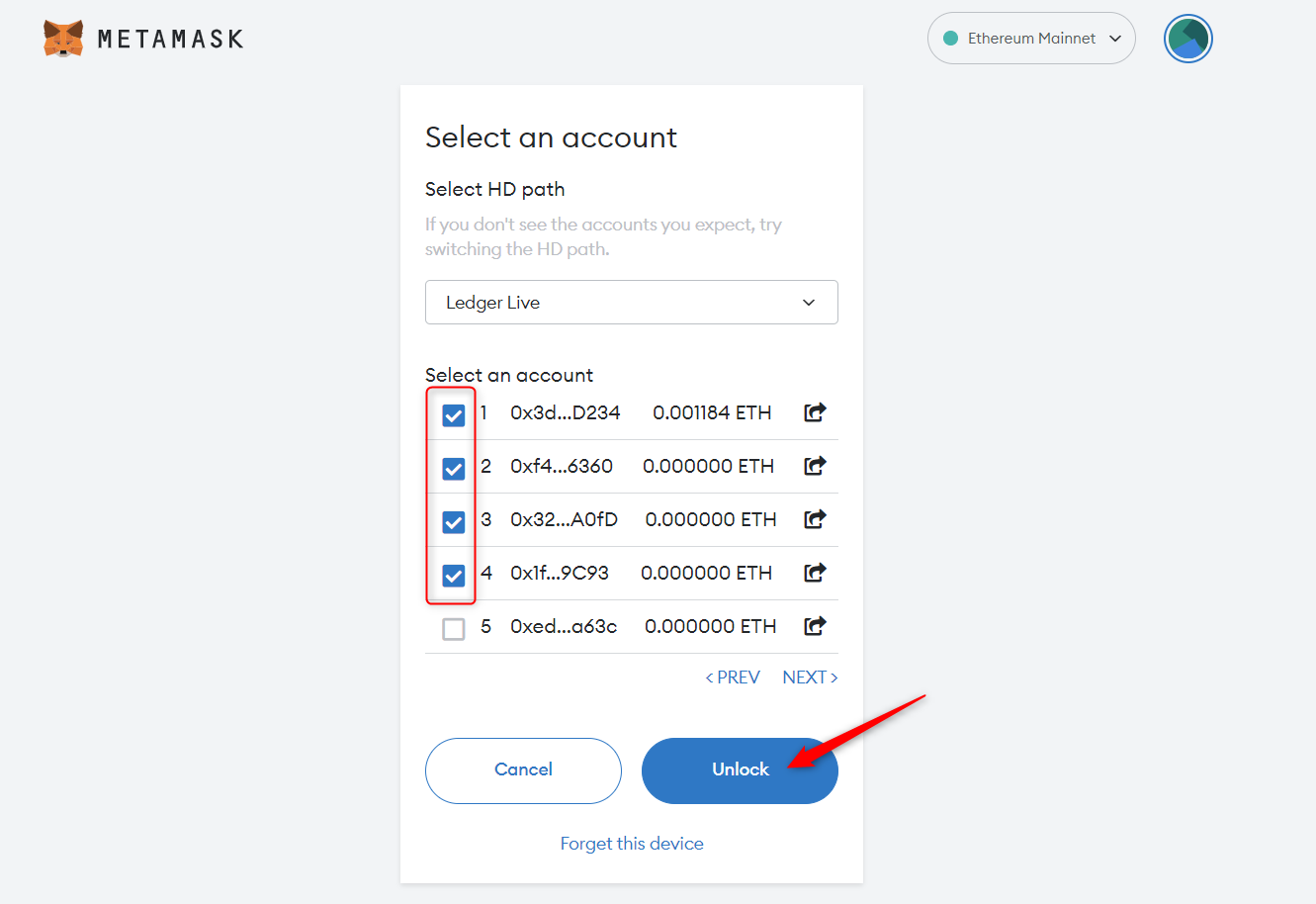1316x904 pixels.
Task: Open explorer link for account 0x32...A0fD
Action: click(x=815, y=519)
